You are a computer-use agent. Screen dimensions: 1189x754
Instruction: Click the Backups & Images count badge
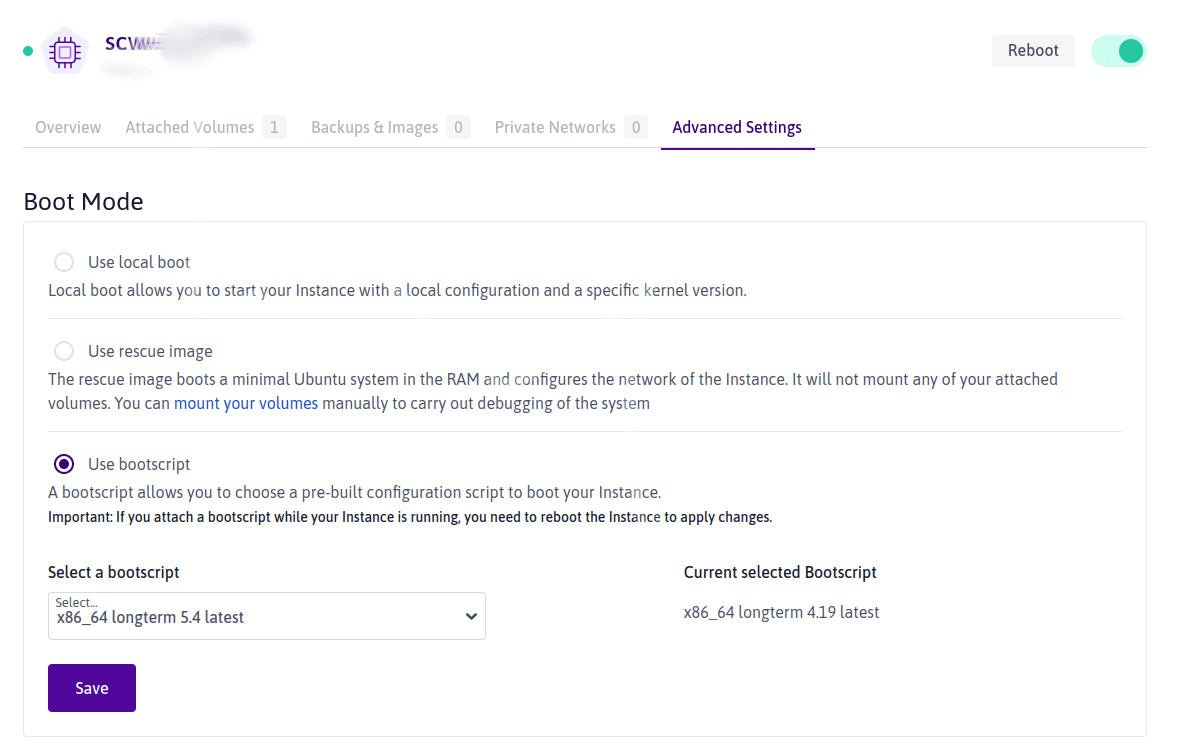coord(458,128)
